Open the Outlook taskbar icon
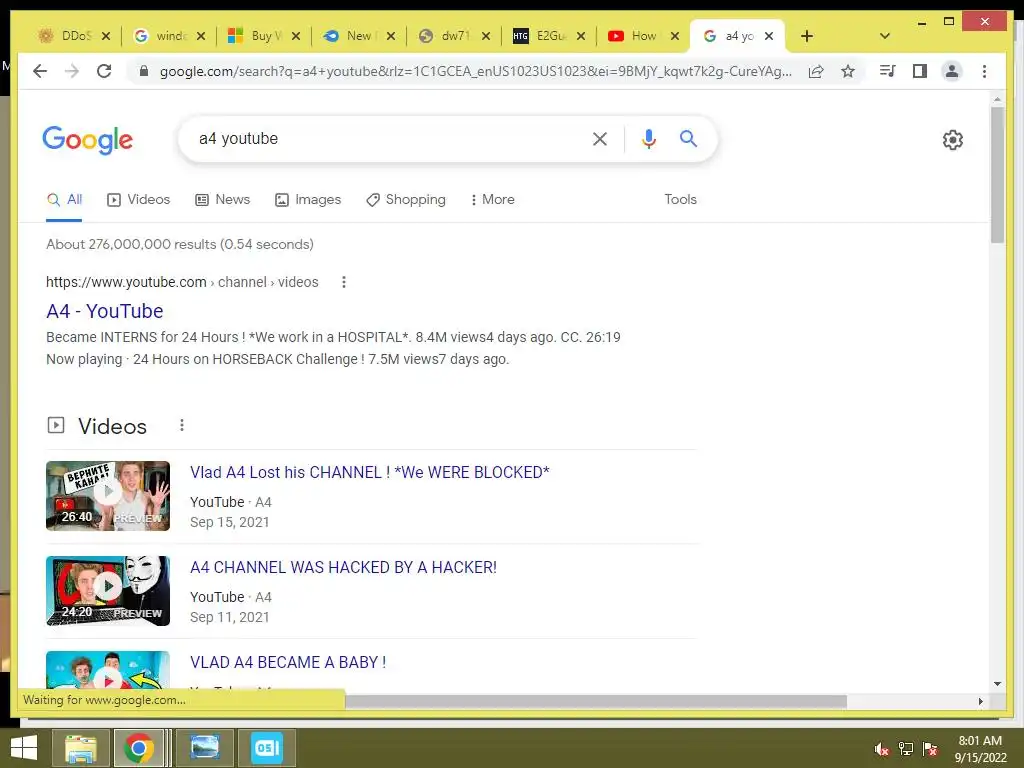The height and width of the screenshot is (768, 1024). 266,748
